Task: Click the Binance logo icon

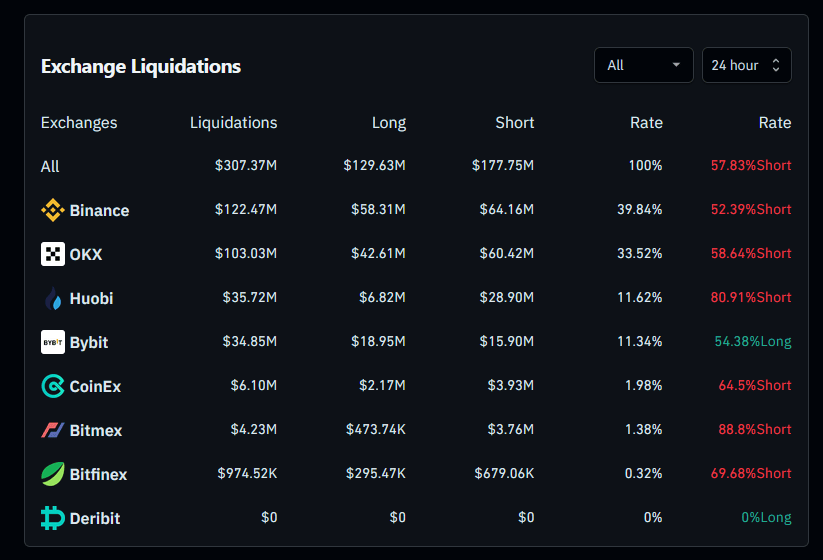Action: (52, 210)
